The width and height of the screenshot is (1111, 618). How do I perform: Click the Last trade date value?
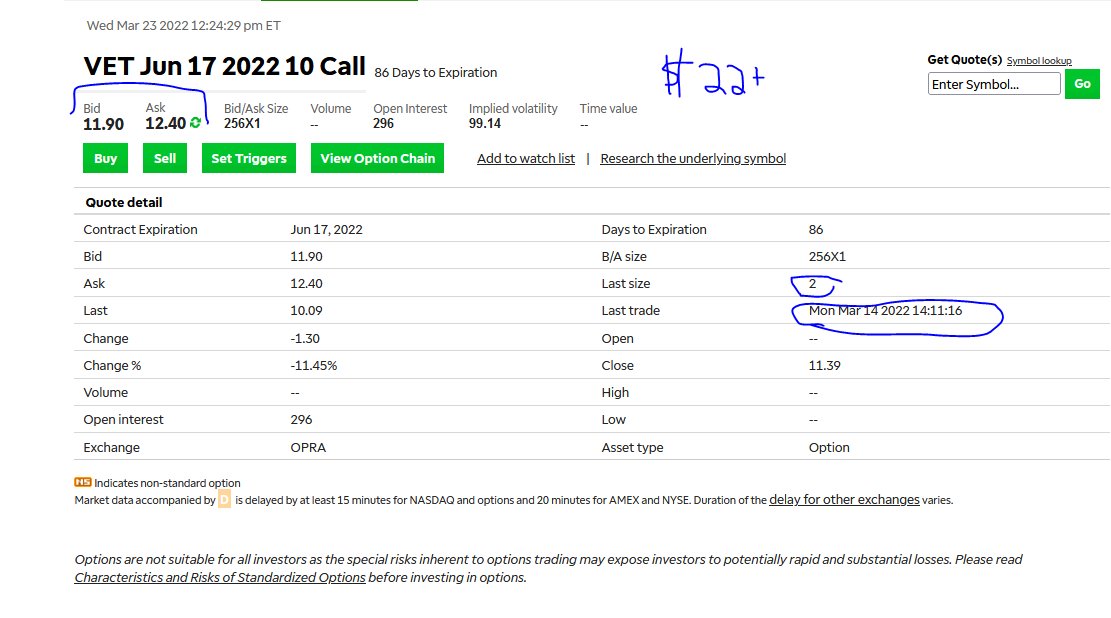(x=886, y=310)
